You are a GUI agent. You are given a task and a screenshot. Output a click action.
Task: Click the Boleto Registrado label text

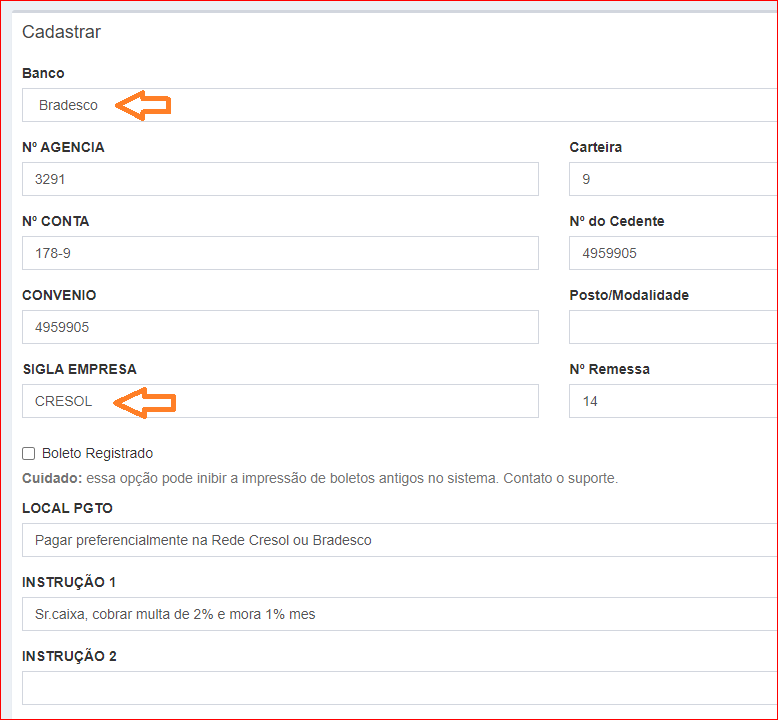(x=97, y=454)
